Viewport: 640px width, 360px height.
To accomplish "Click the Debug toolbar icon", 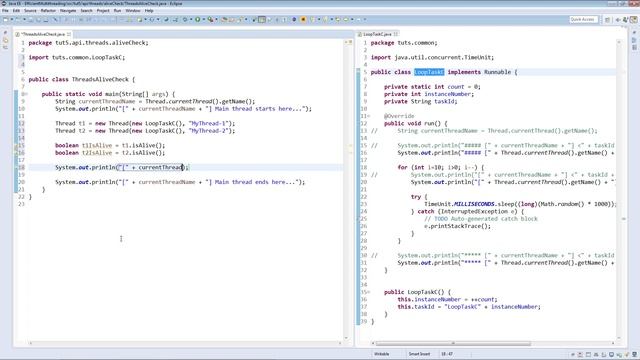I will [x=185, y=19].
